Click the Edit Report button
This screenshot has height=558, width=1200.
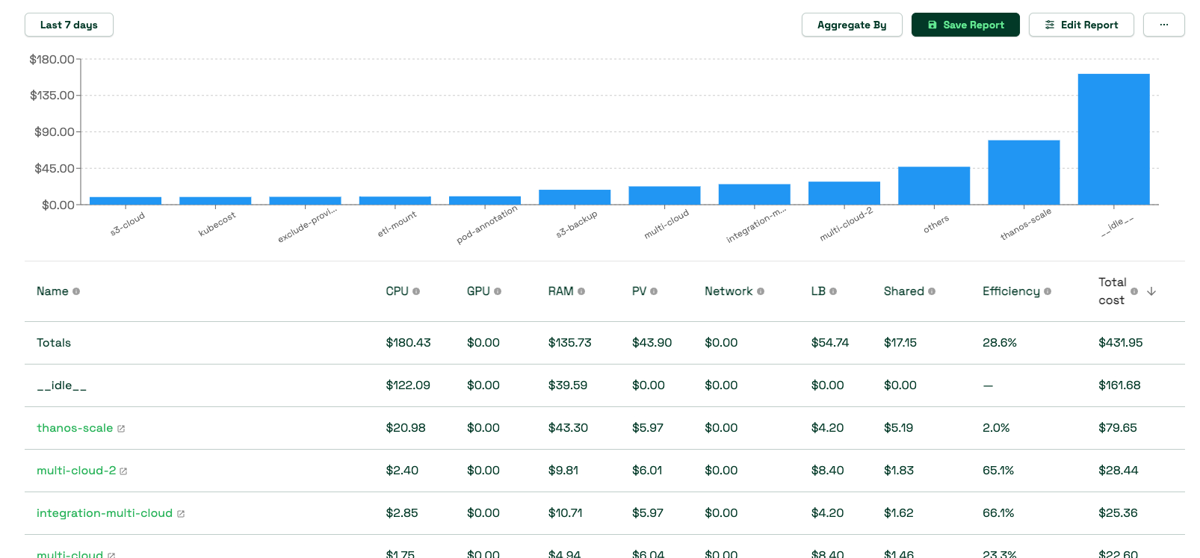1081,25
